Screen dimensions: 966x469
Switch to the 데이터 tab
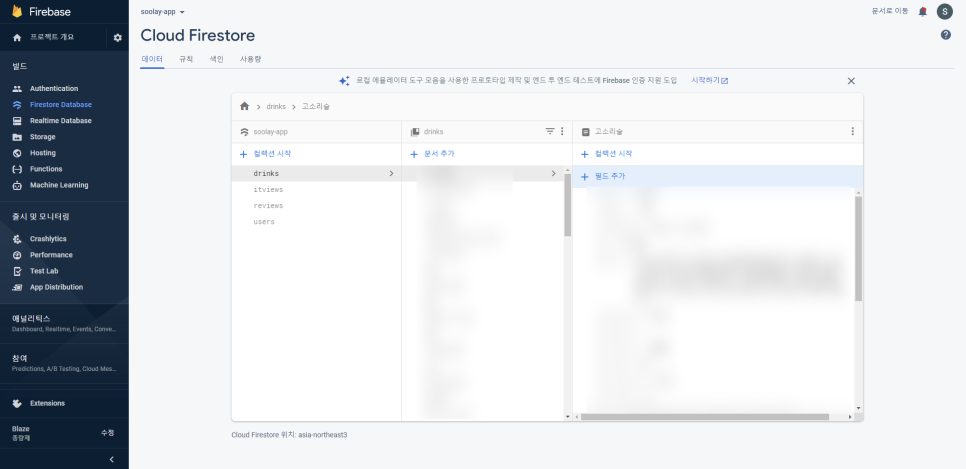152,59
